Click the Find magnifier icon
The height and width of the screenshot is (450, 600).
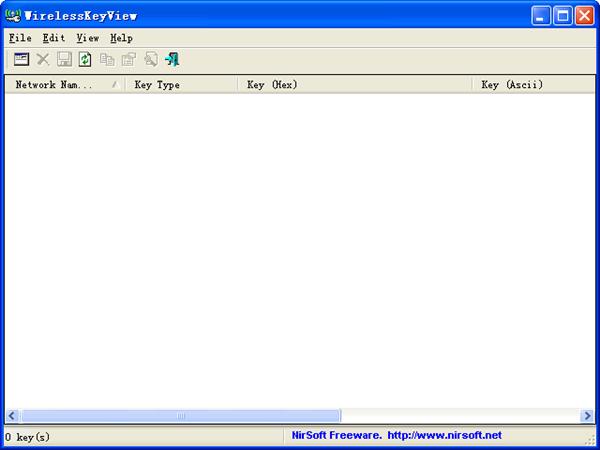(x=151, y=59)
